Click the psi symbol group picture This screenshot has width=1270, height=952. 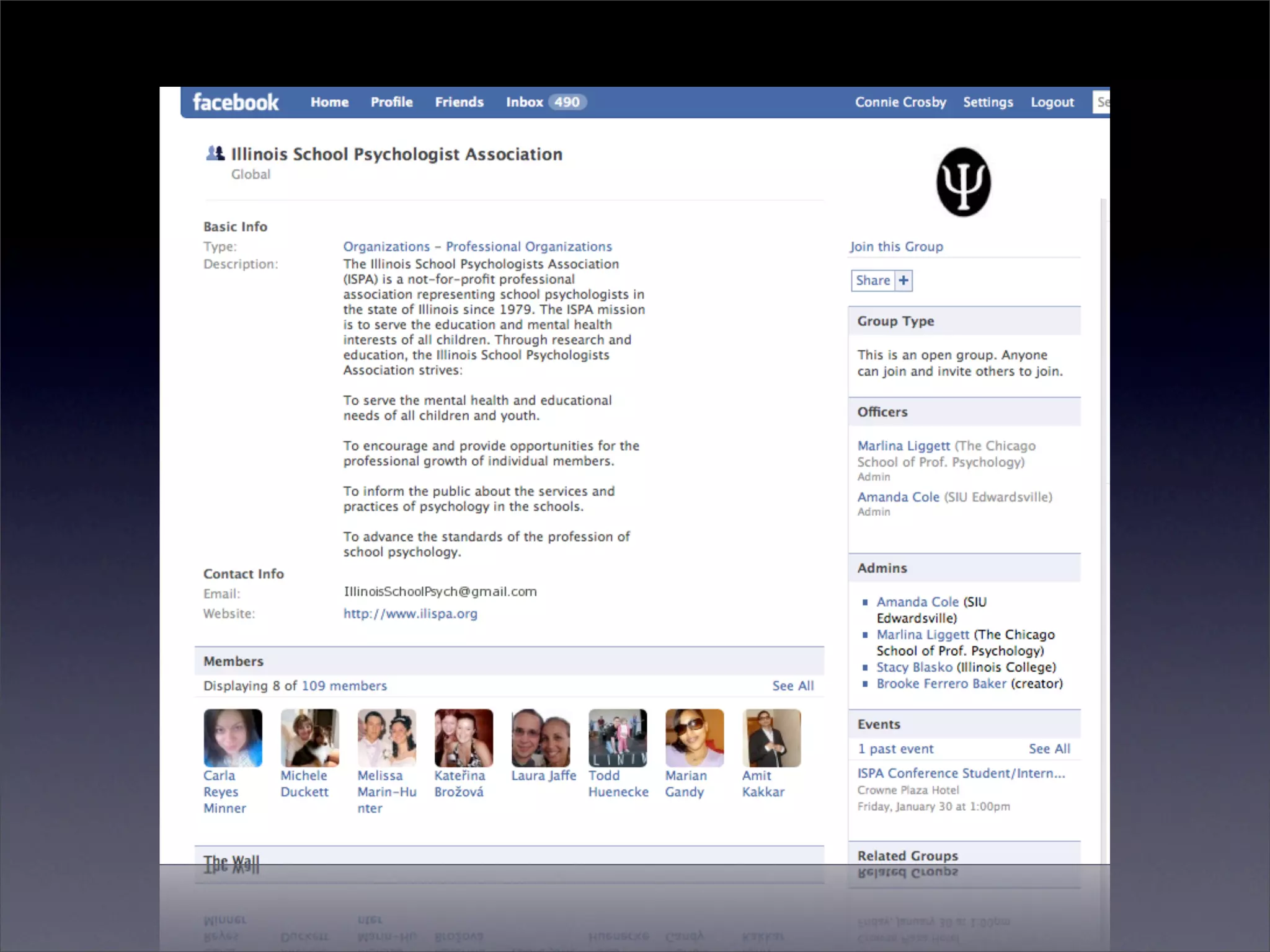963,182
